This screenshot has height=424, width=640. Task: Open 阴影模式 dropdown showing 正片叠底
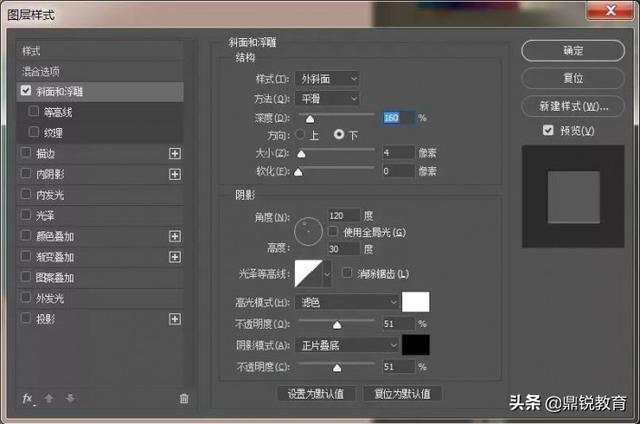tap(347, 346)
